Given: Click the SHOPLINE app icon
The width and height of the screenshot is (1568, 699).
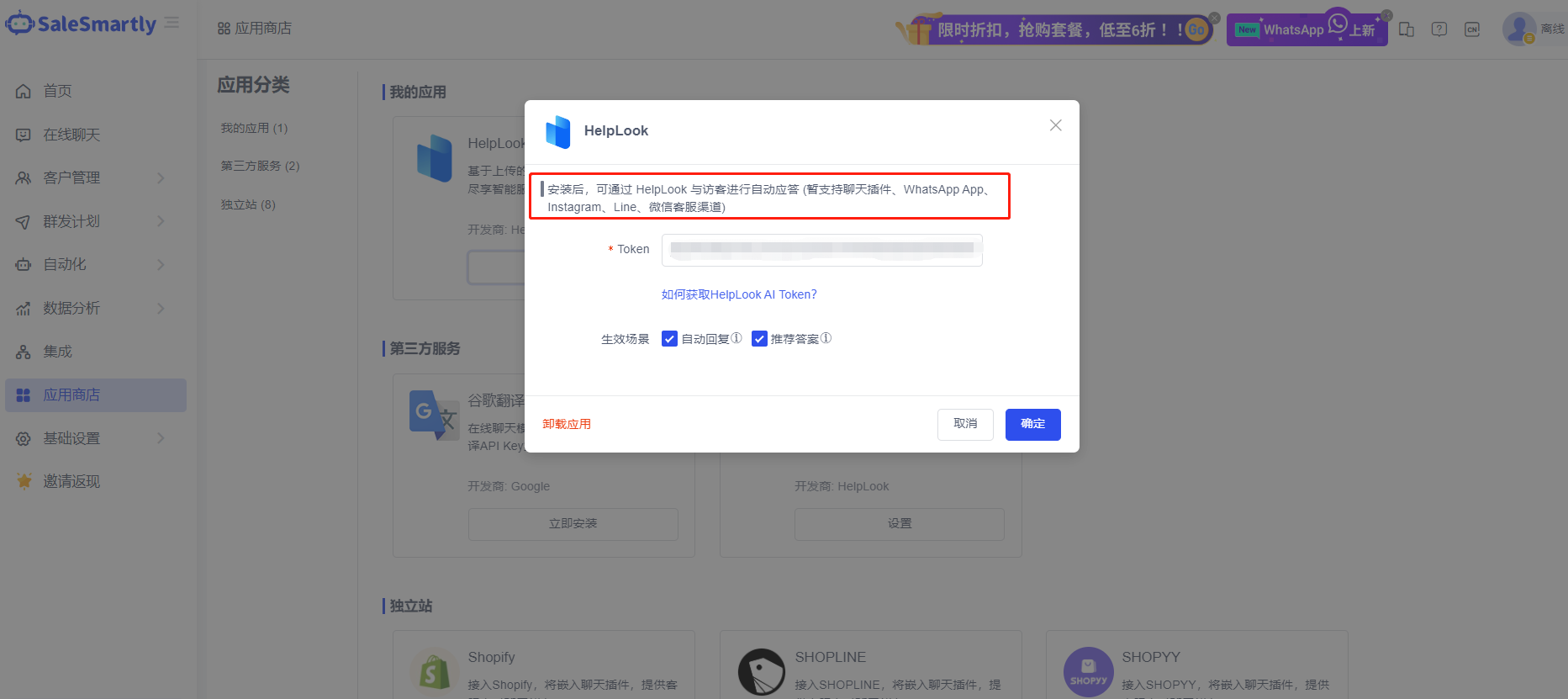Looking at the screenshot, I should tap(762, 672).
